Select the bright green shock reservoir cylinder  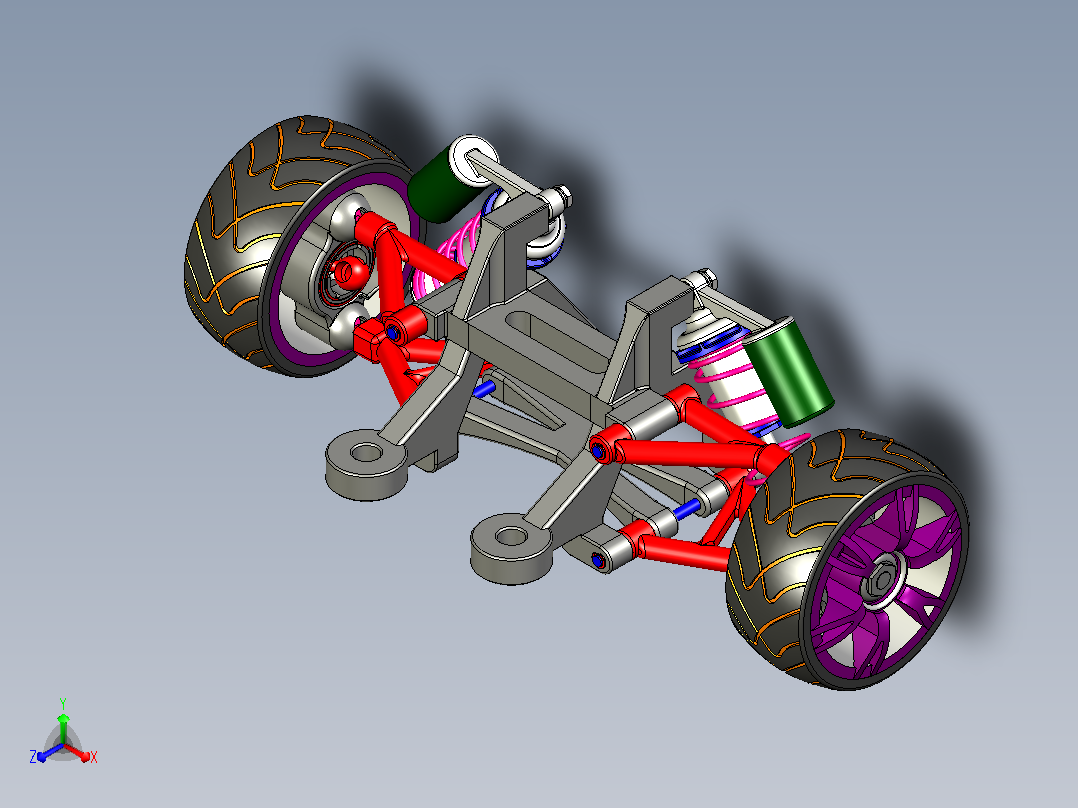point(788,373)
